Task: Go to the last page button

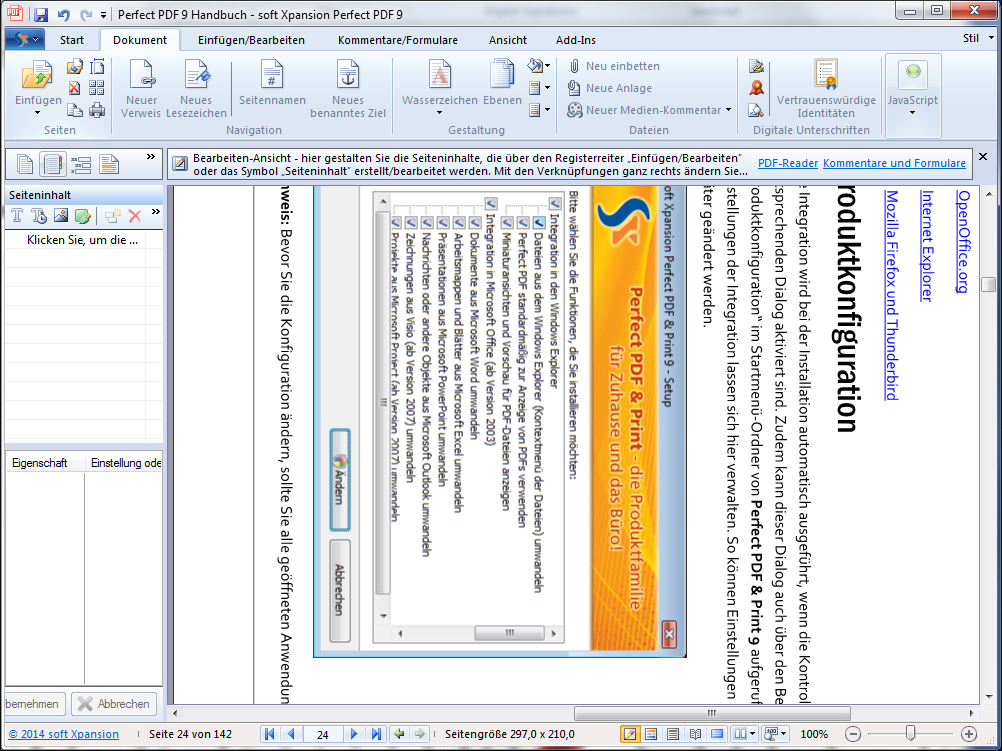Action: pyautogui.click(x=376, y=734)
